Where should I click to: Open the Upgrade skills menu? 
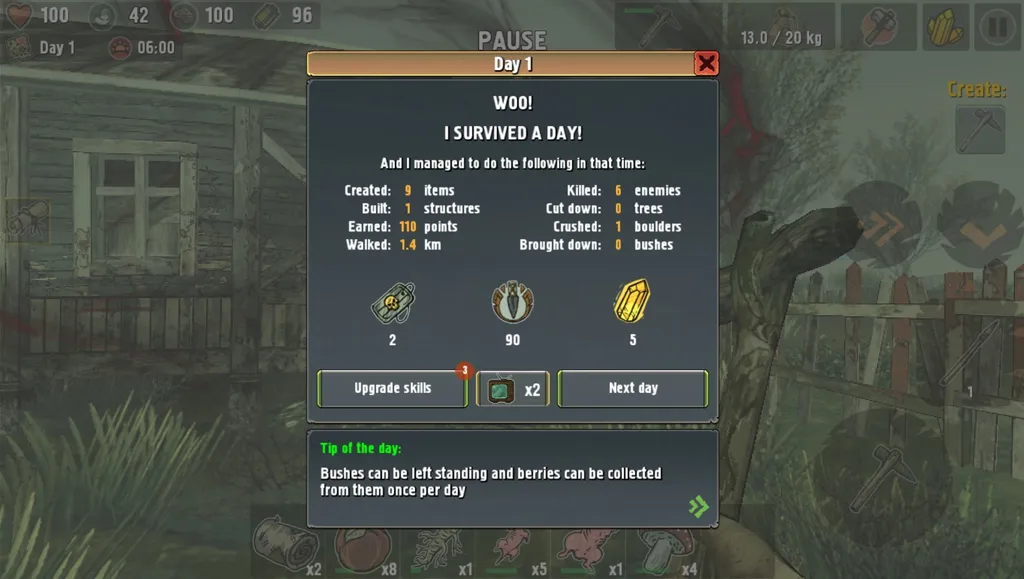click(x=392, y=388)
